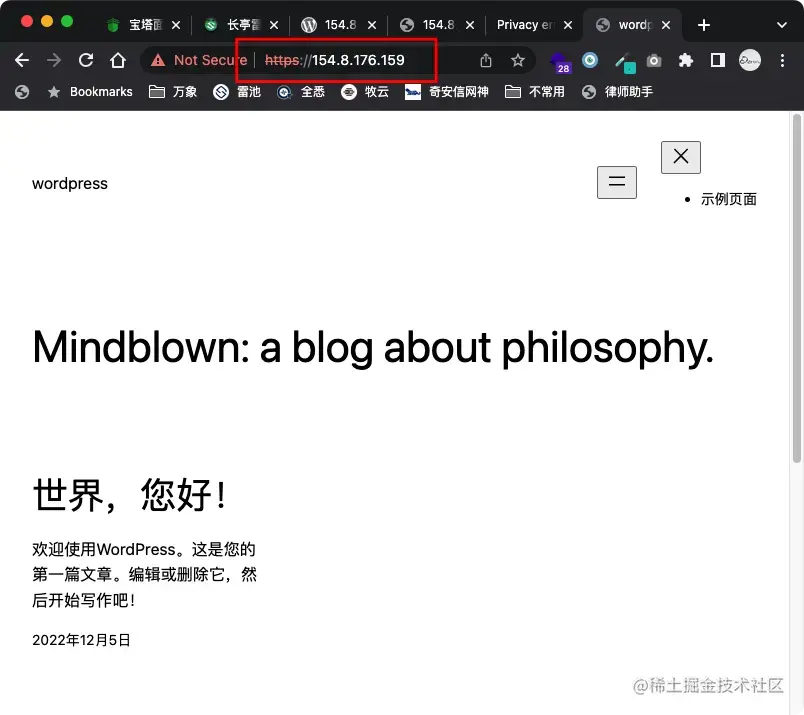Click the Not Secure warning indicator
Screen dimensions: 804x715
[x=198, y=61]
